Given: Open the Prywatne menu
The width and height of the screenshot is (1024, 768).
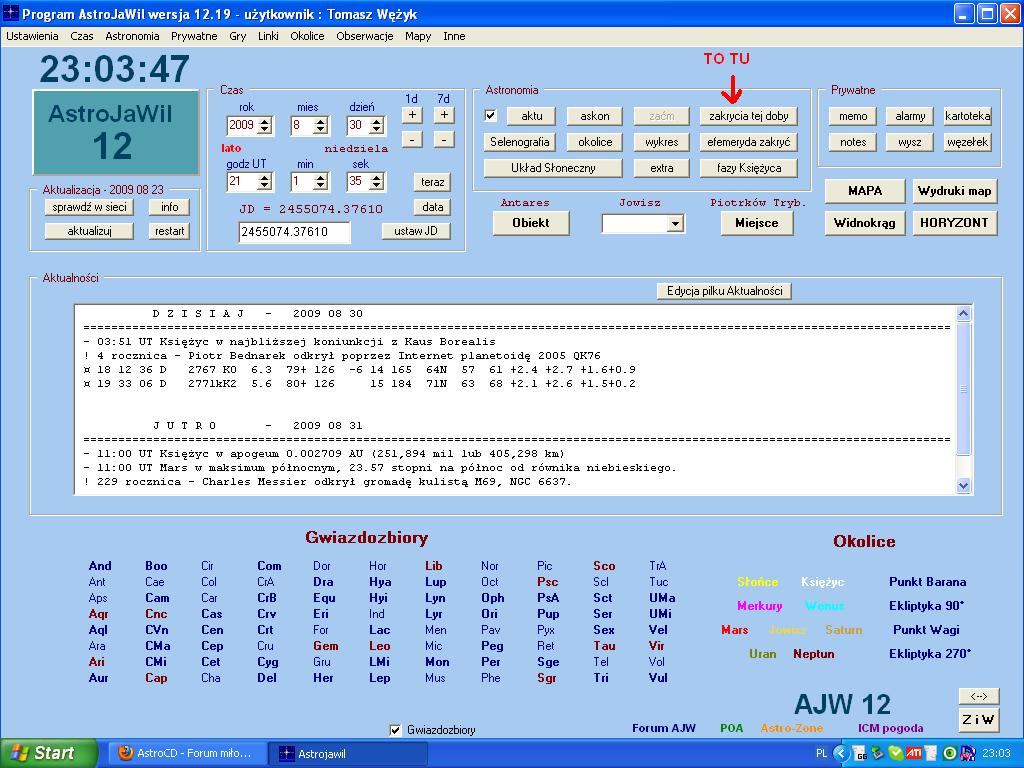Looking at the screenshot, I should tap(194, 37).
